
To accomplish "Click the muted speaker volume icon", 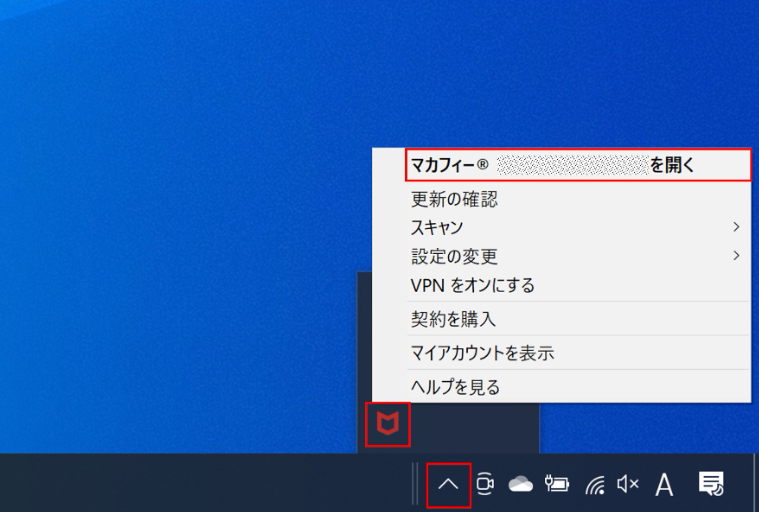I will (x=628, y=484).
